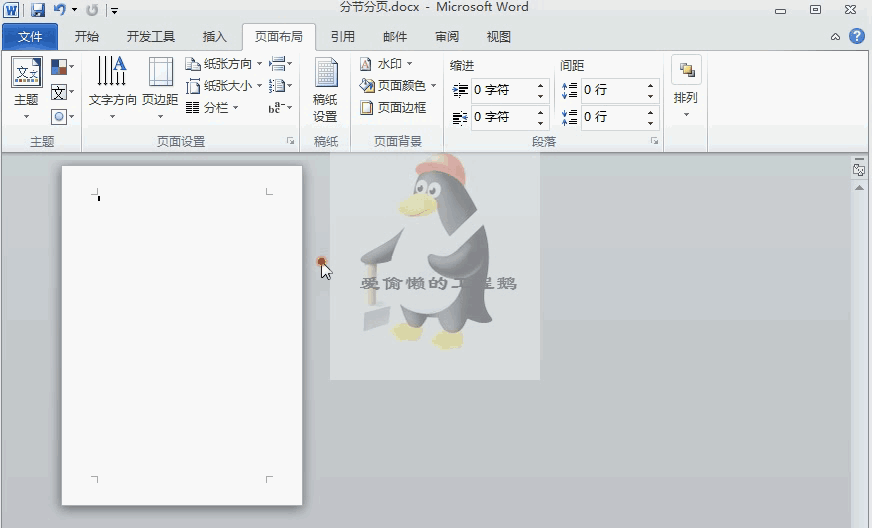
Task: Open the 排列 arrange button
Action: pos(686,85)
